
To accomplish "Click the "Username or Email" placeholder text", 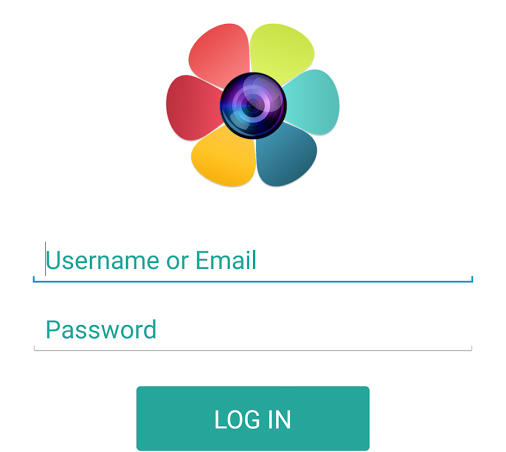I will point(151,260).
